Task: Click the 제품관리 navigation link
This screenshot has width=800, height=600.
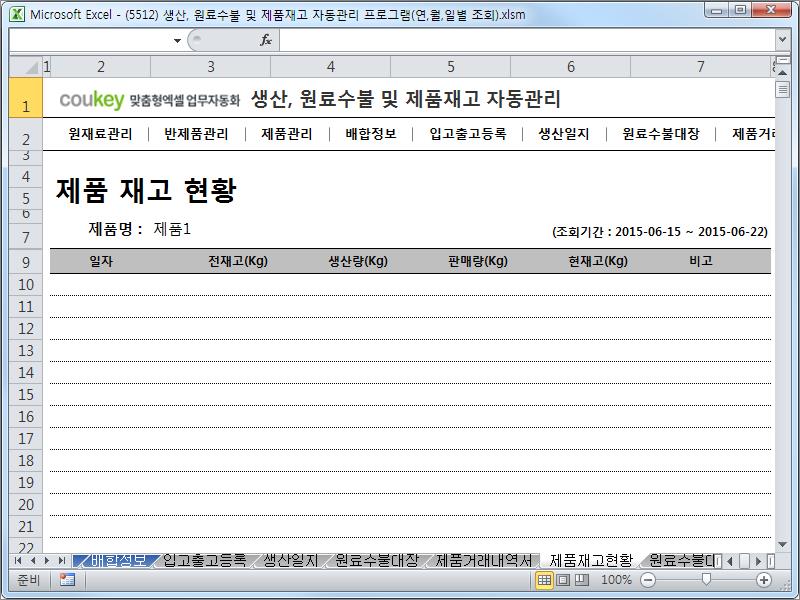Action: [287, 134]
